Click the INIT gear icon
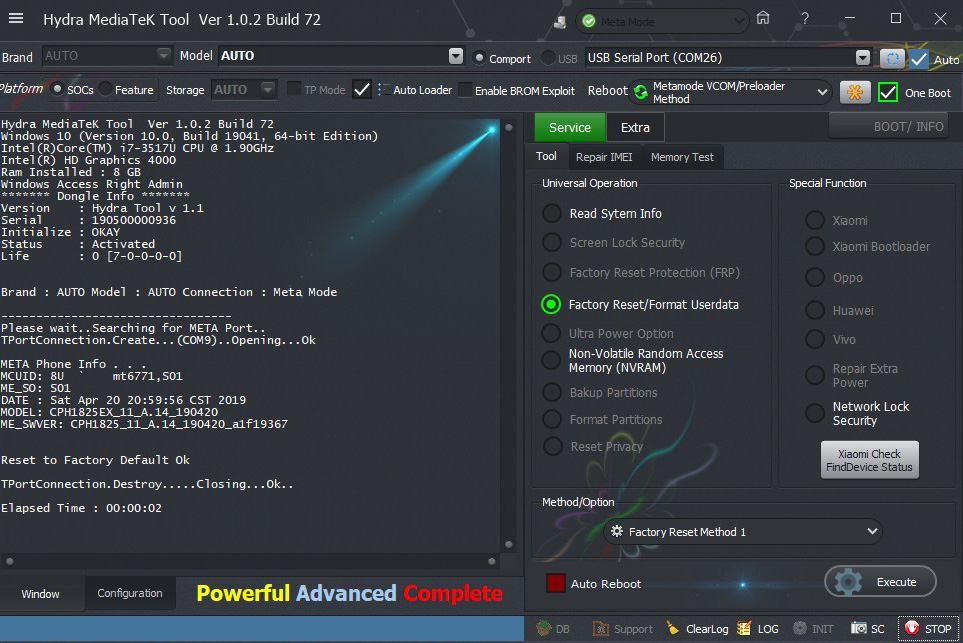This screenshot has height=643, width=963. pyautogui.click(x=800, y=628)
